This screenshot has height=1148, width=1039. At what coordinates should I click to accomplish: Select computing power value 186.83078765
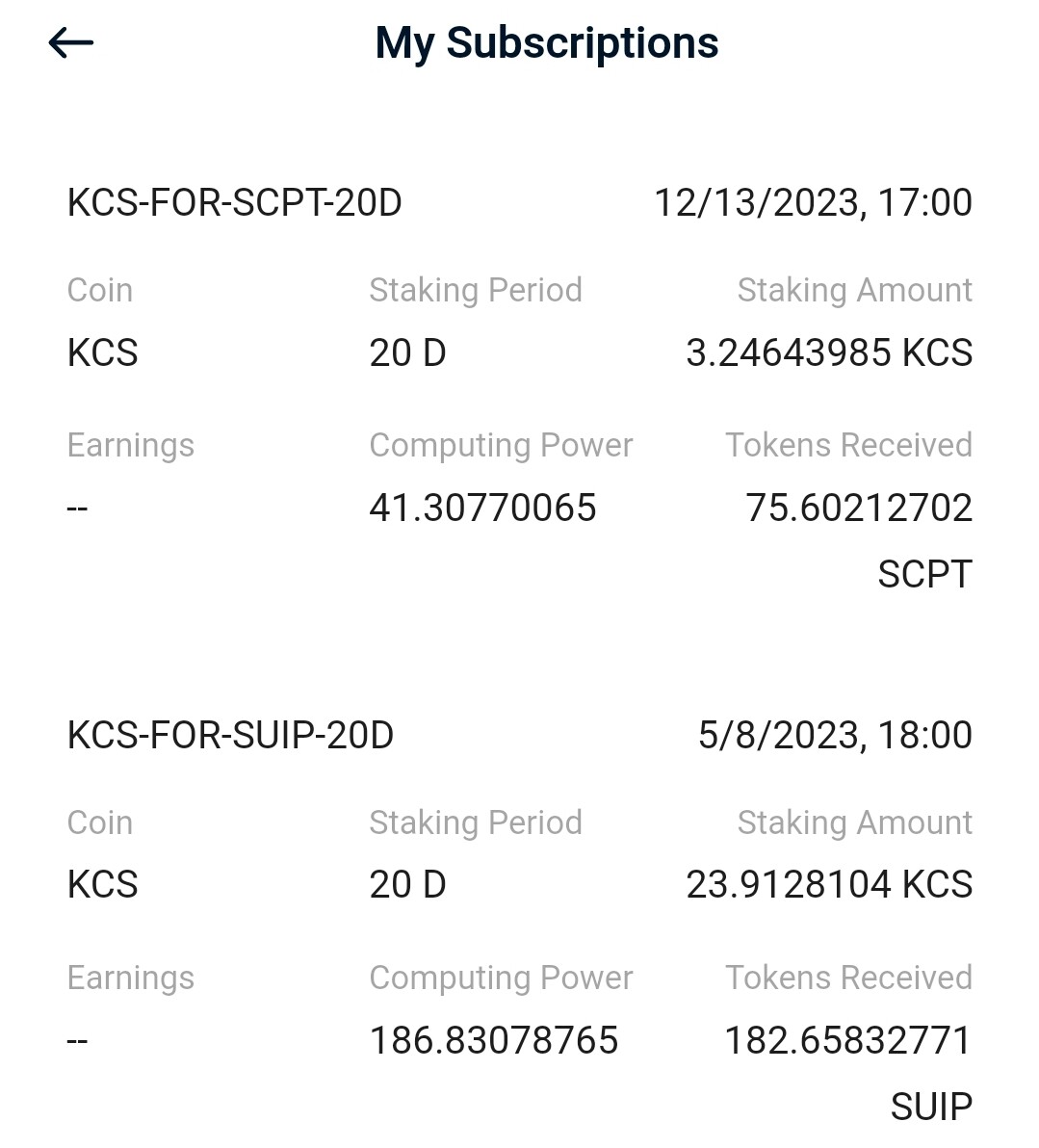pos(494,1040)
